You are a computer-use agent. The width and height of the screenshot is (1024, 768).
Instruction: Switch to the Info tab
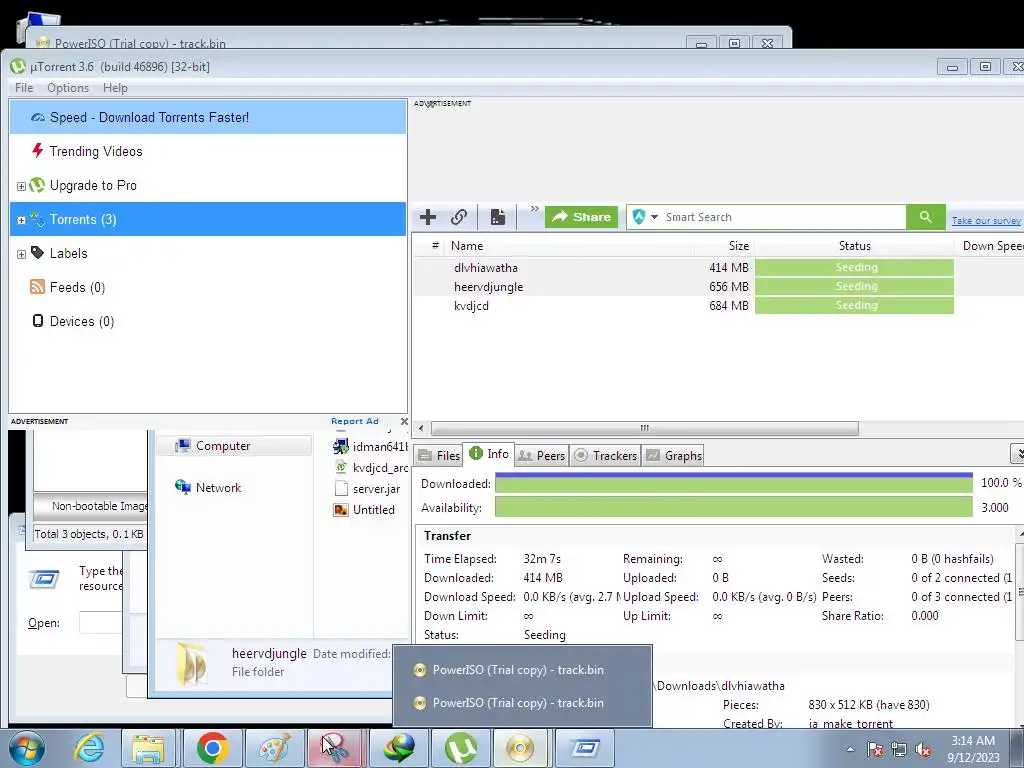[x=488, y=454]
